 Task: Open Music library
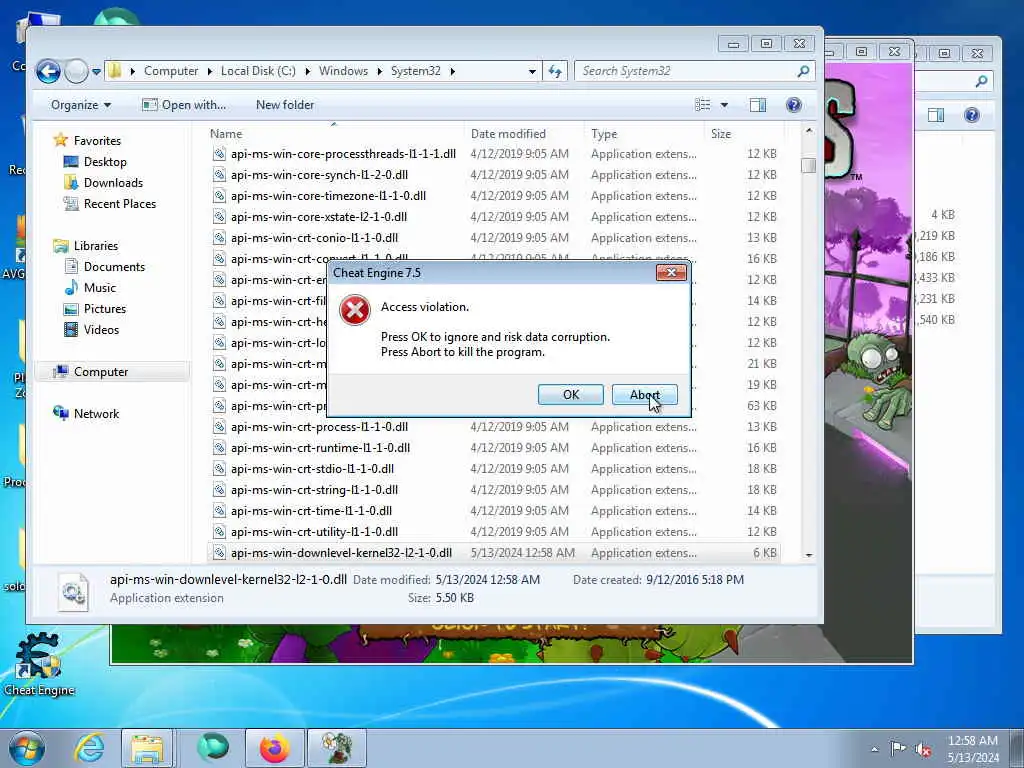99,287
